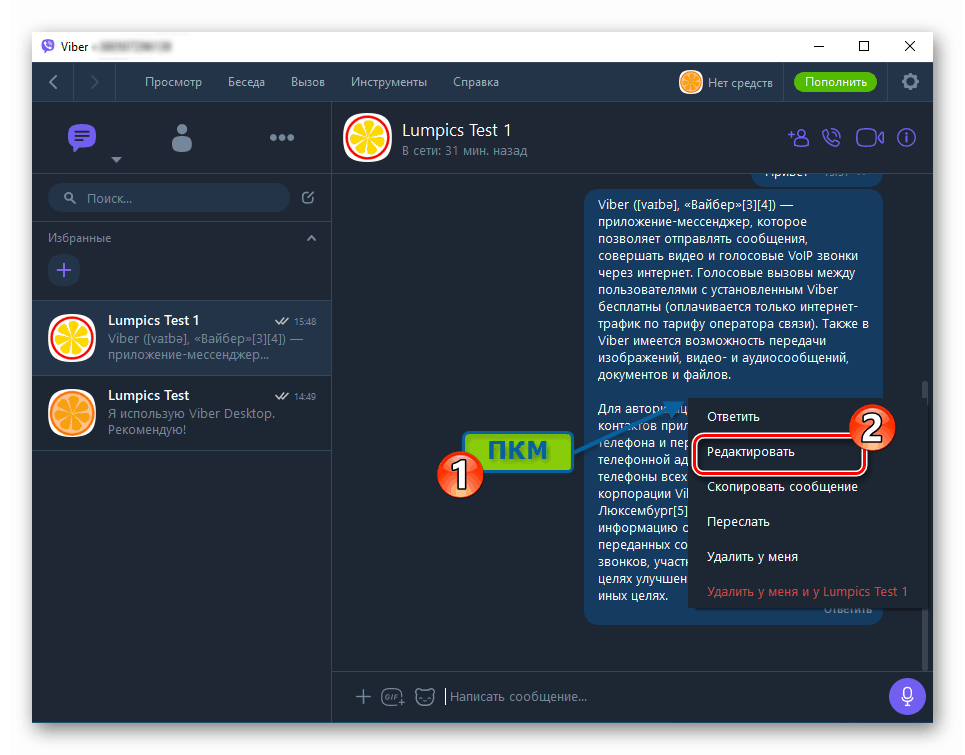Open the Chats tab icon
Screen dimensions: 965x755
click(82, 138)
